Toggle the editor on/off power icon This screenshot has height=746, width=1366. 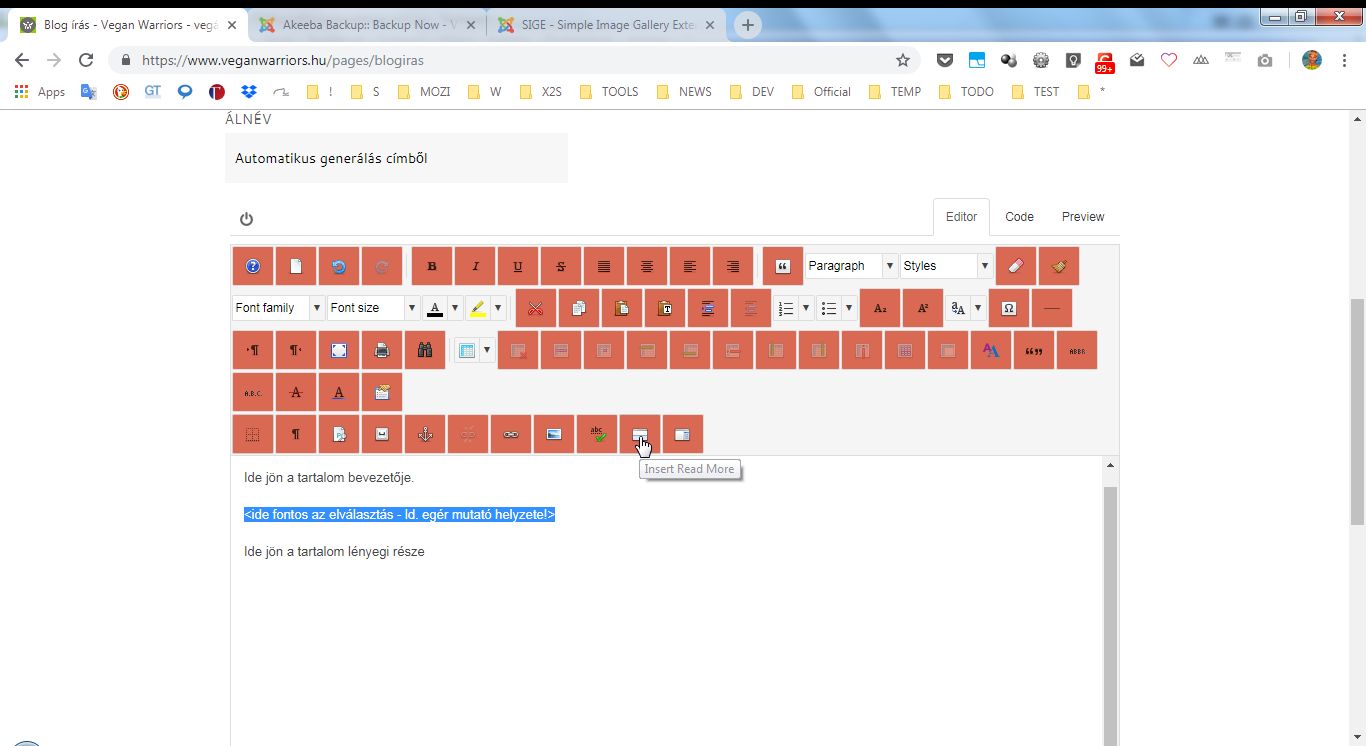point(247,219)
